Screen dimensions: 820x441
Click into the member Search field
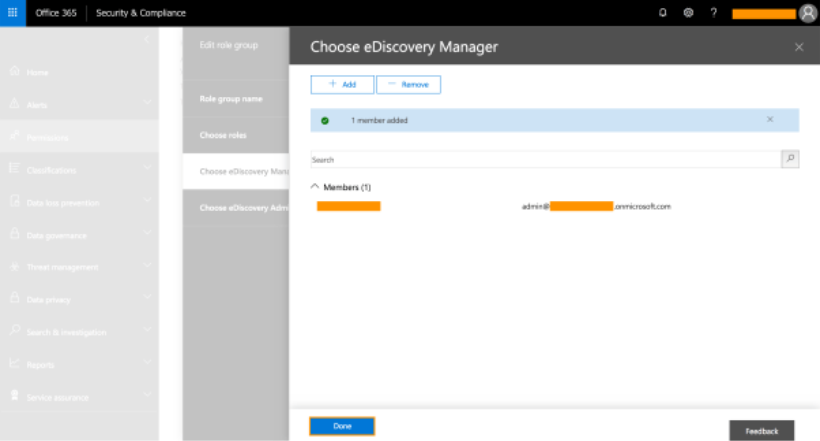545,159
